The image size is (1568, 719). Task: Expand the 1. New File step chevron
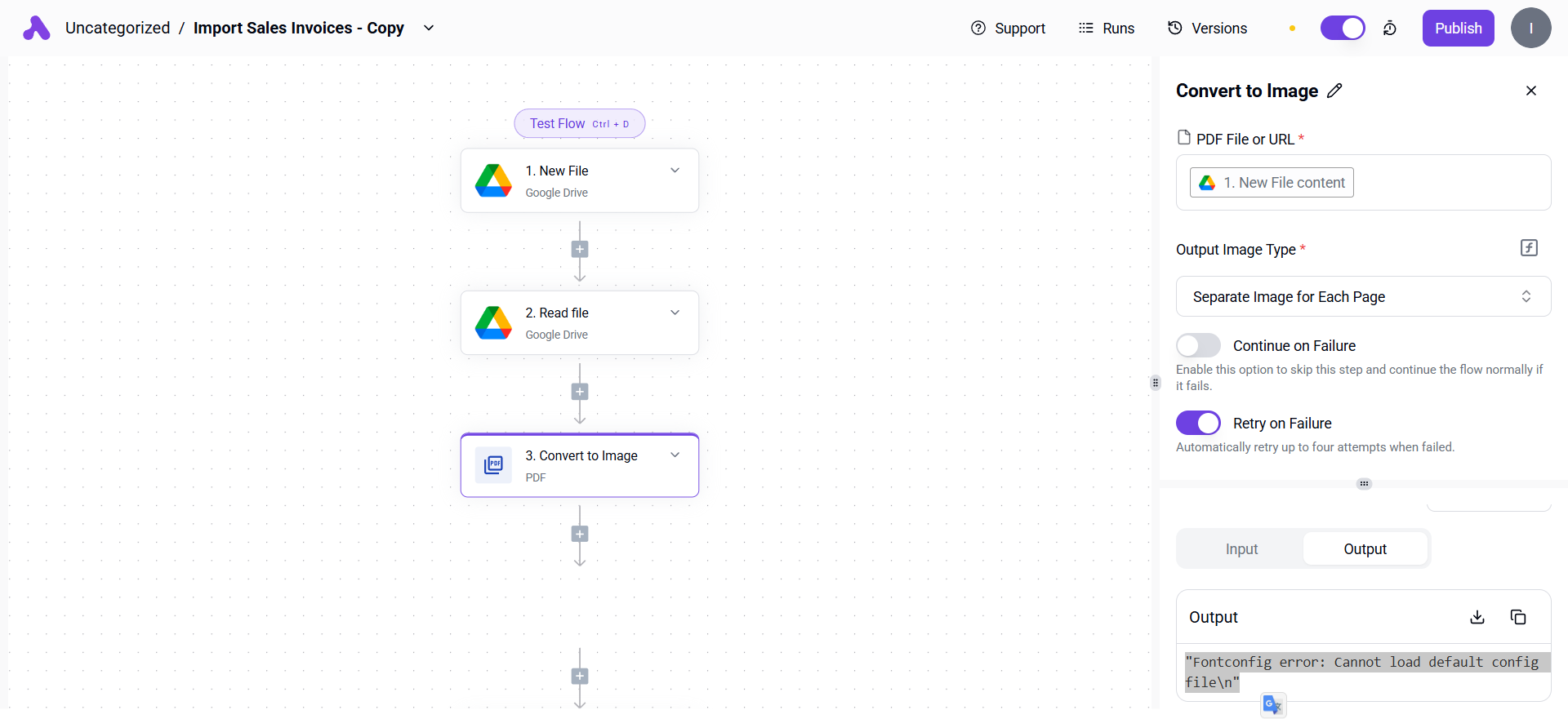(675, 171)
